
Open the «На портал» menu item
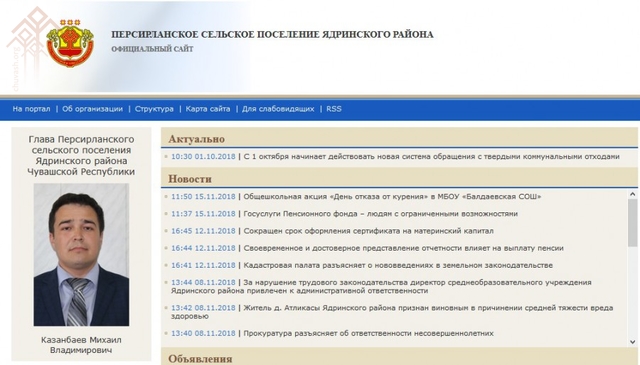click(31, 109)
